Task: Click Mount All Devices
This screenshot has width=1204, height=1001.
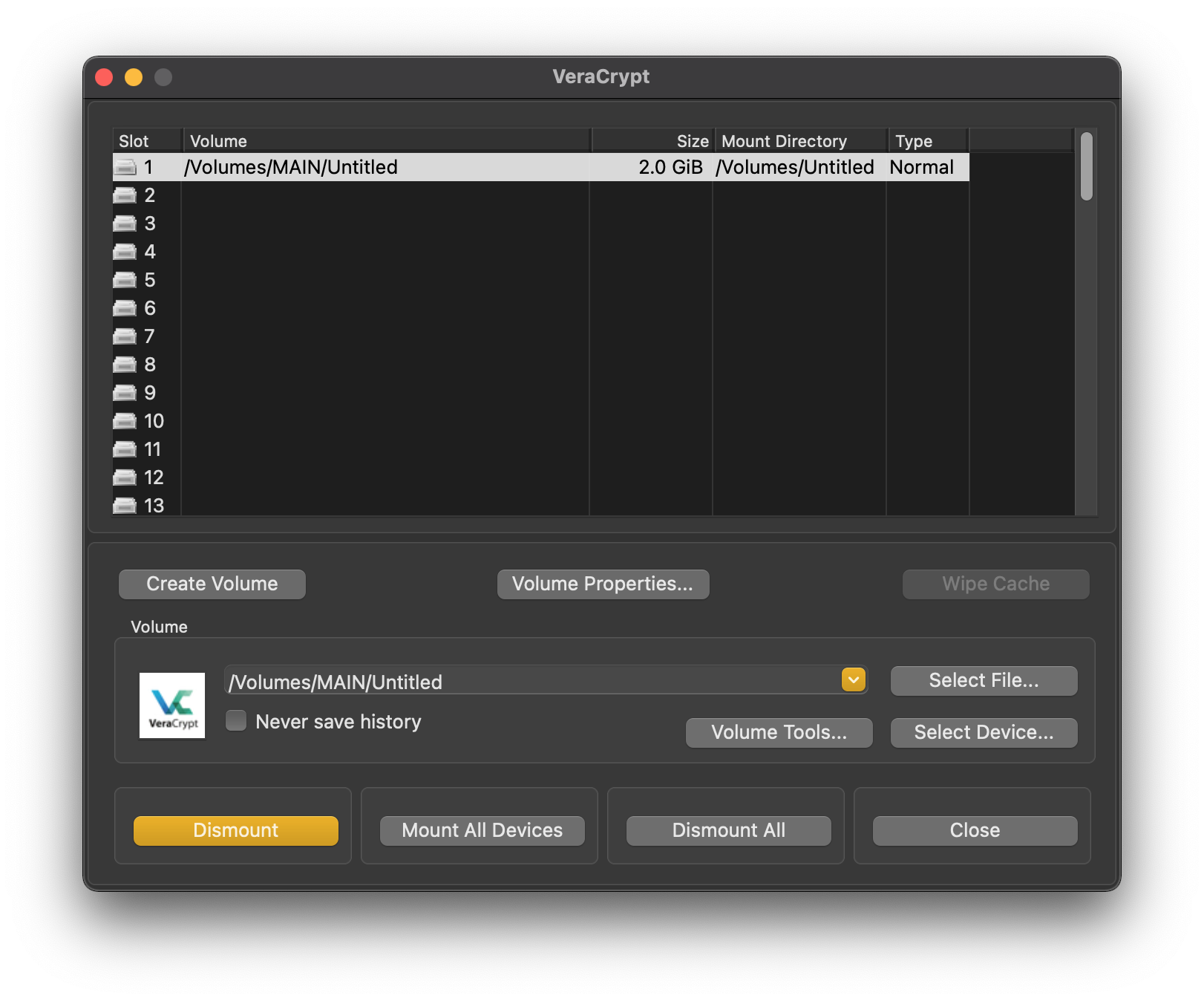Action: [481, 830]
